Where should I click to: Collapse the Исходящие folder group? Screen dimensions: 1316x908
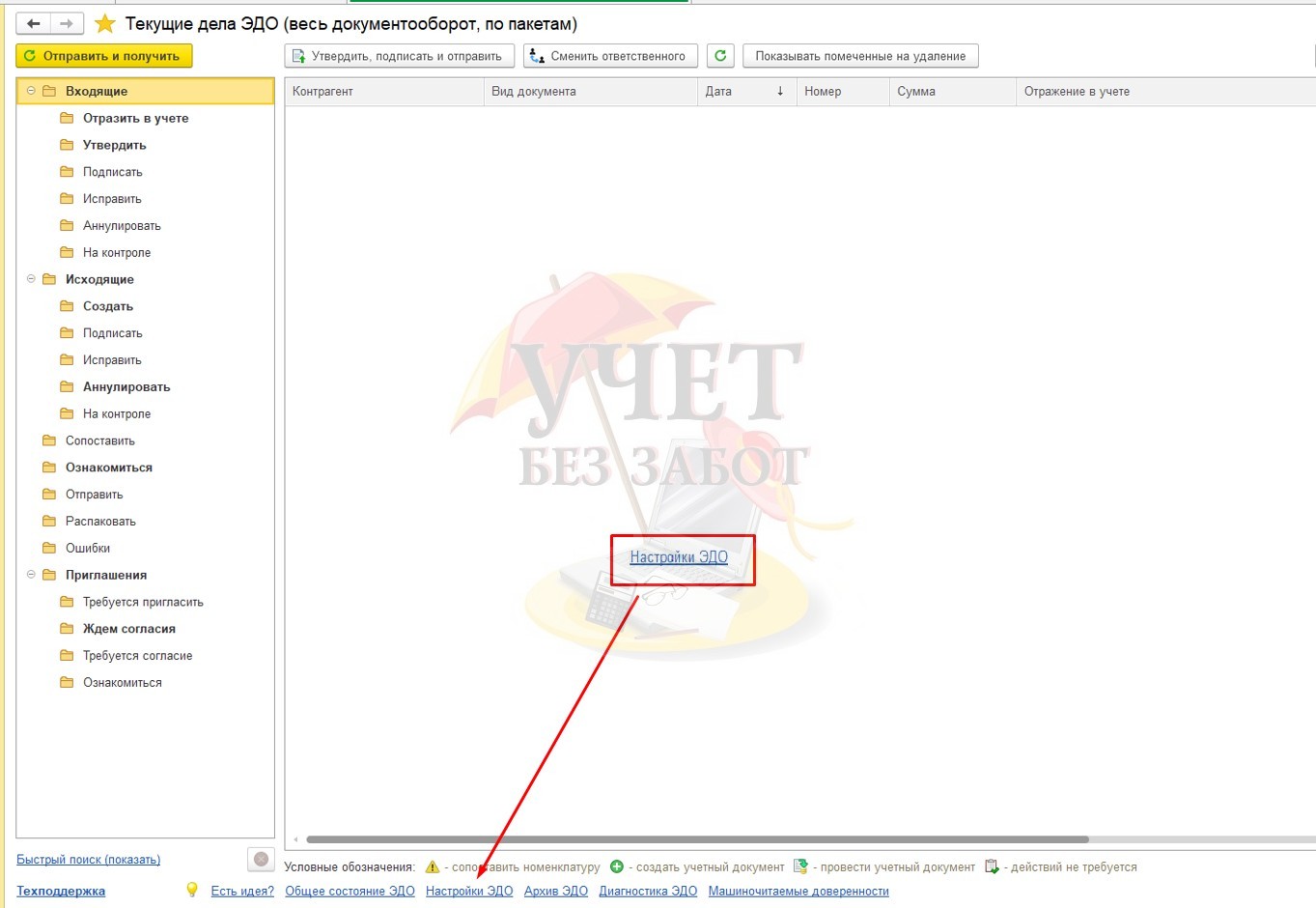[31, 279]
